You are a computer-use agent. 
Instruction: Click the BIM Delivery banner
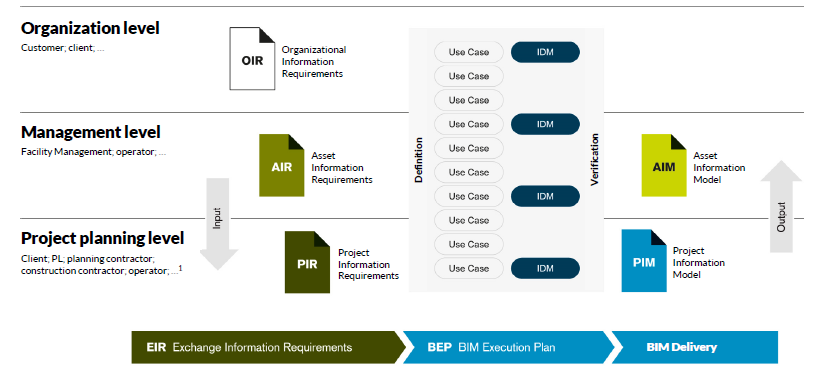tap(695, 347)
